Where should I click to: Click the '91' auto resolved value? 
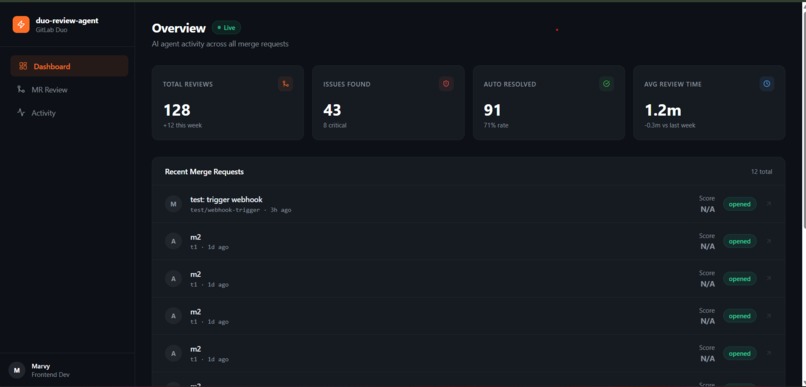click(492, 110)
